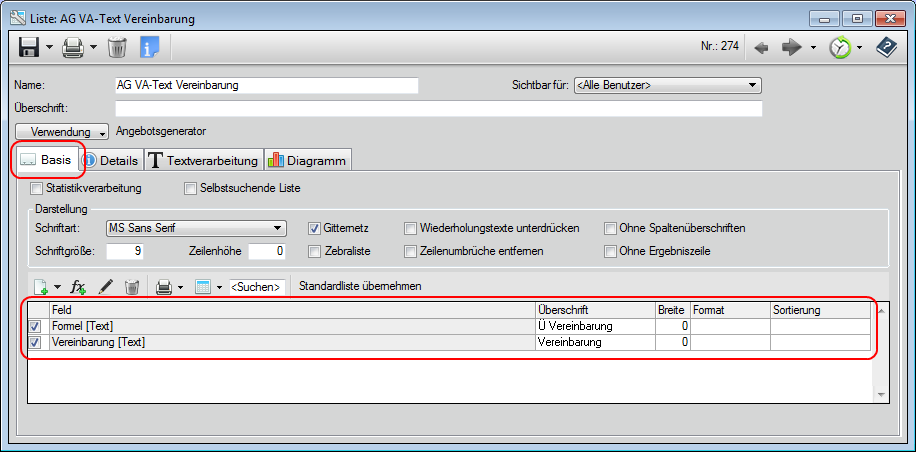Print fields using the grid toolbar printer
This screenshot has width=916, height=452.
[164, 287]
